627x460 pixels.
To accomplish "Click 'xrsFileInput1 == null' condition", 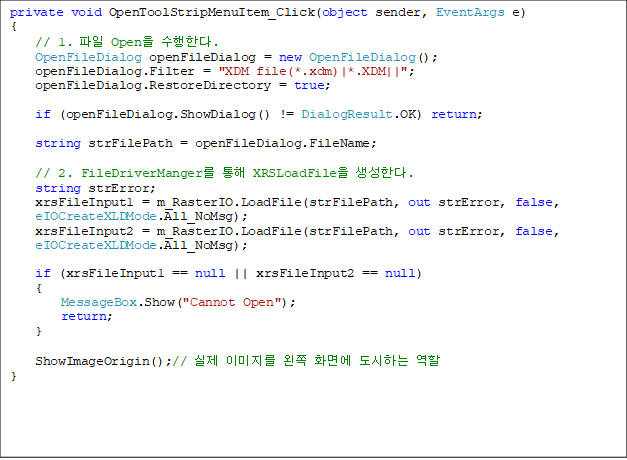I will pos(146,273).
